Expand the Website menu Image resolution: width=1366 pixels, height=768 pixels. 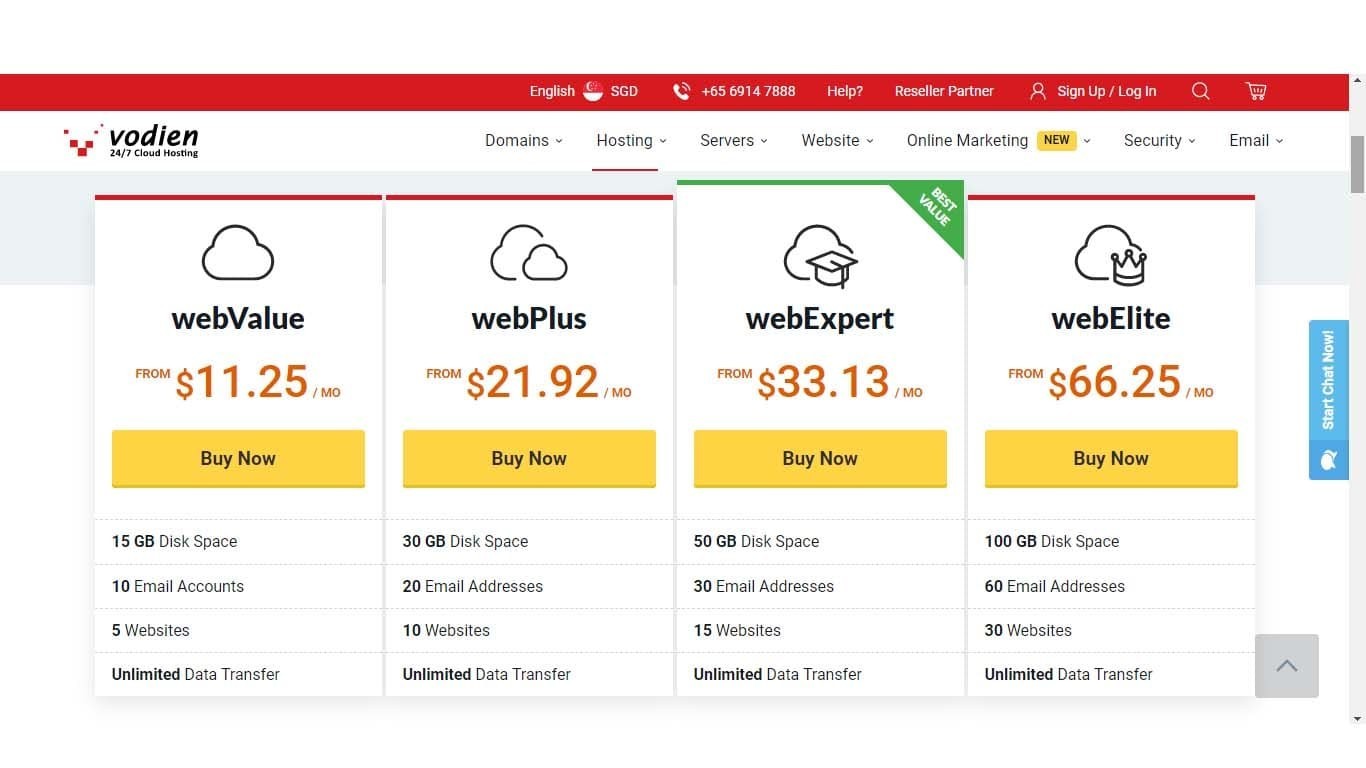(x=838, y=140)
